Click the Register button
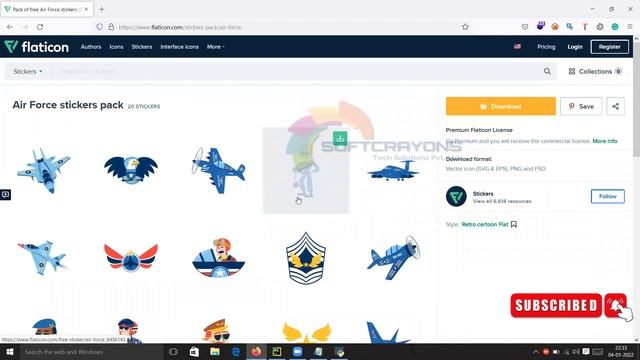The width and height of the screenshot is (640, 360). [609, 47]
